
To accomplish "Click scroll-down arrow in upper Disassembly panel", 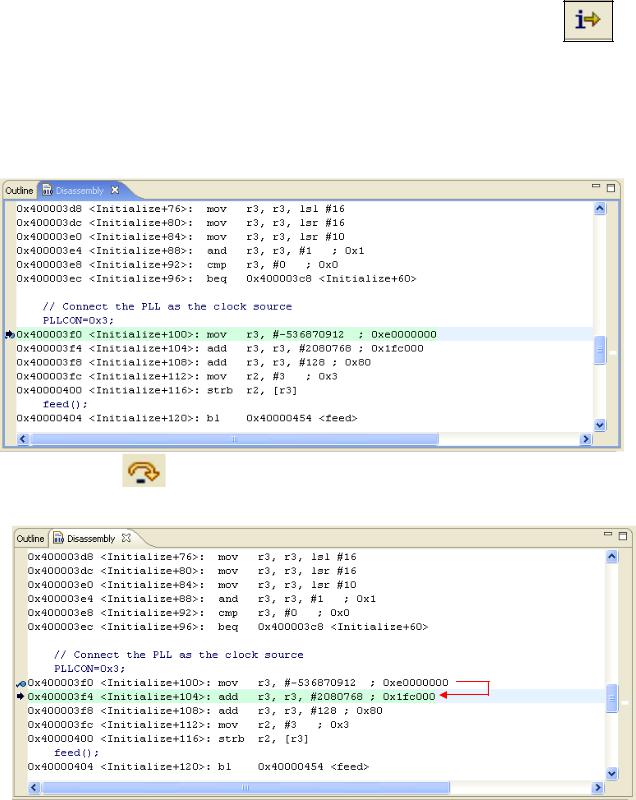I will pos(600,424).
